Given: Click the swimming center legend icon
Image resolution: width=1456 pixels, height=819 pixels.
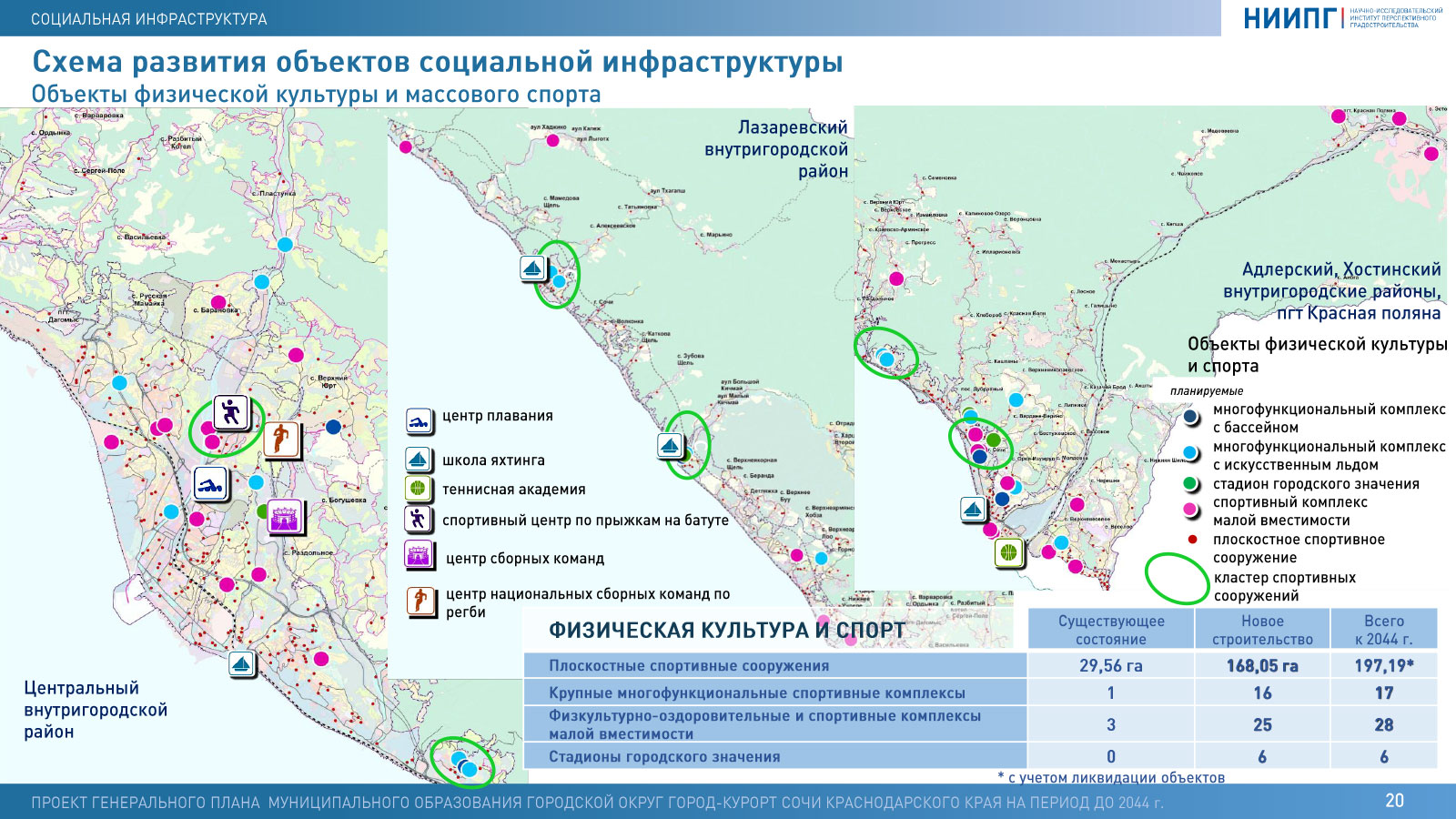Looking at the screenshot, I should pyautogui.click(x=419, y=421).
